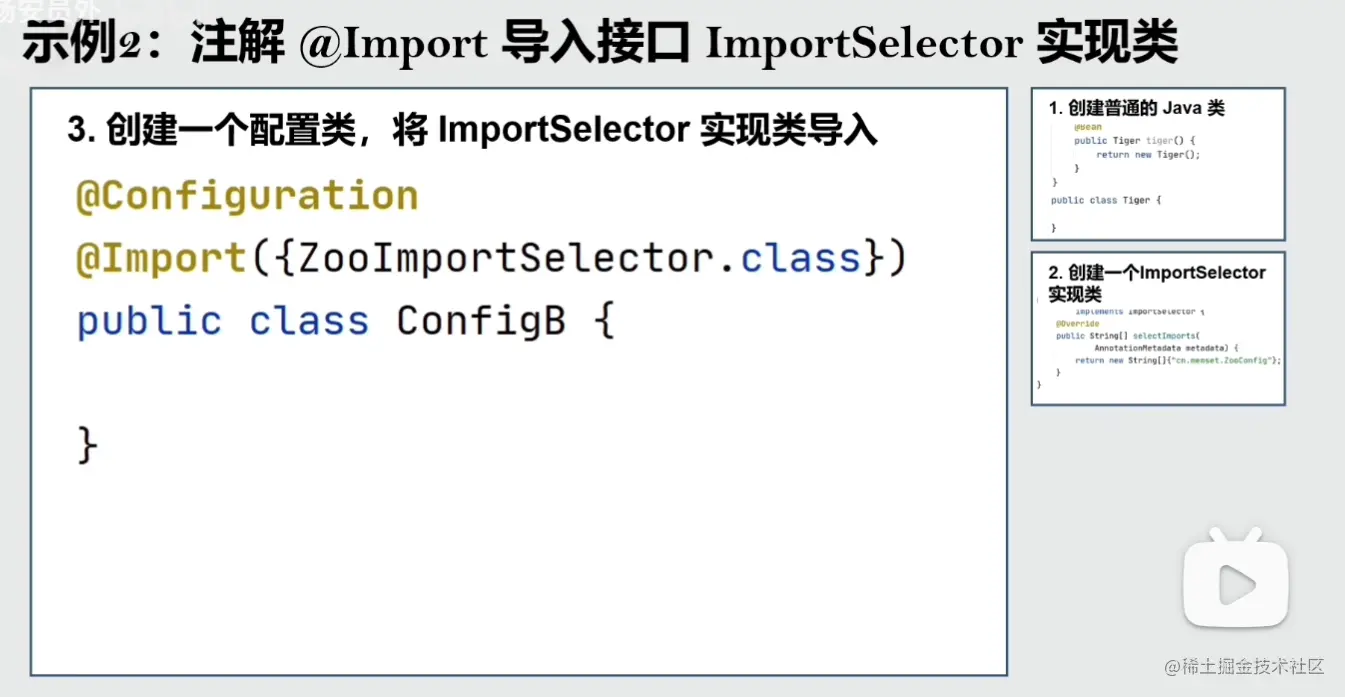Open the step 2 ImportSelector thumbnail

click(1158, 329)
